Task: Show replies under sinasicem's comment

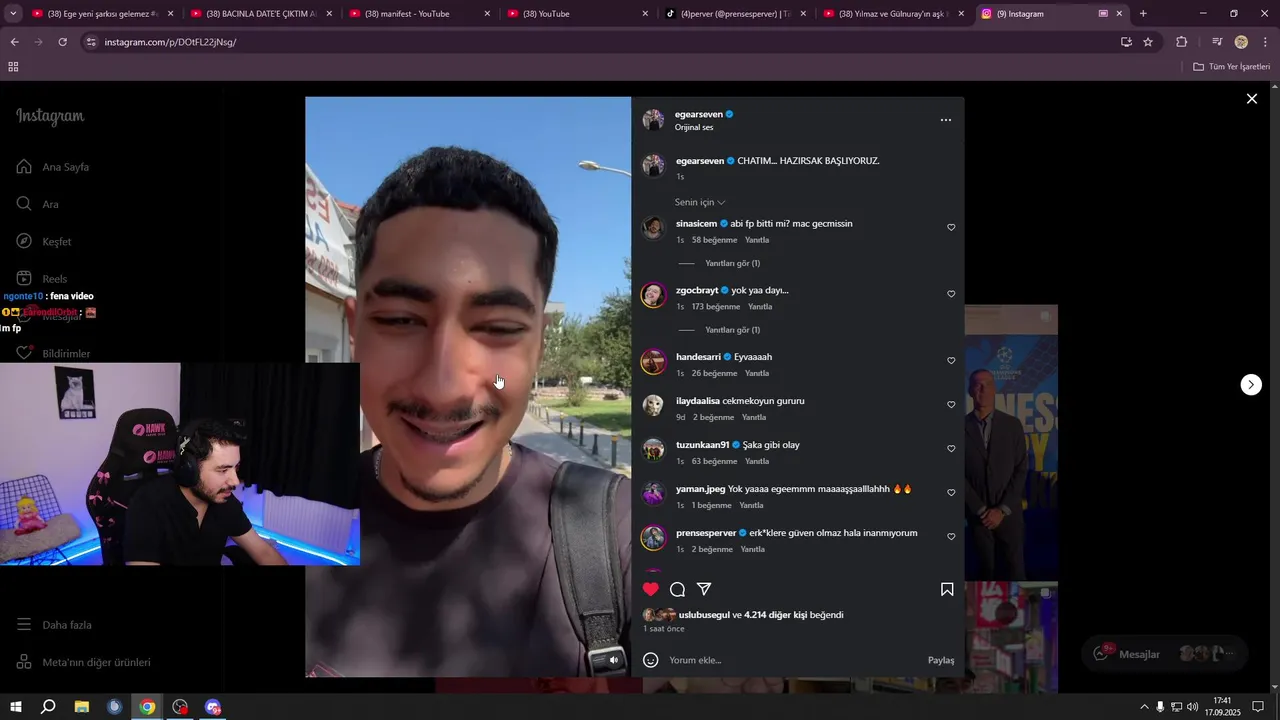Action: pyautogui.click(x=732, y=263)
